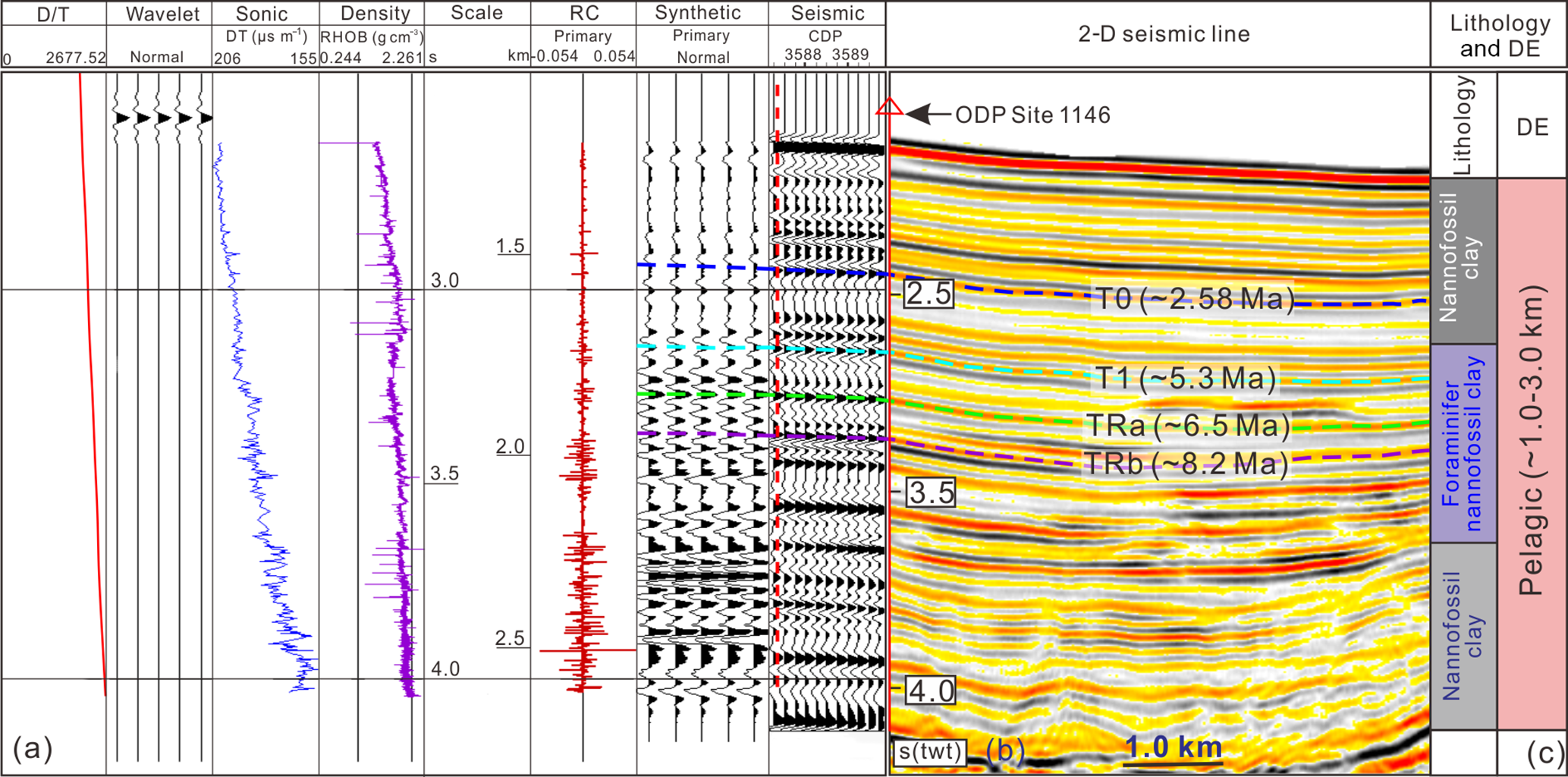Click the Synthetic column header
This screenshot has height=777, width=1568.
(x=698, y=14)
